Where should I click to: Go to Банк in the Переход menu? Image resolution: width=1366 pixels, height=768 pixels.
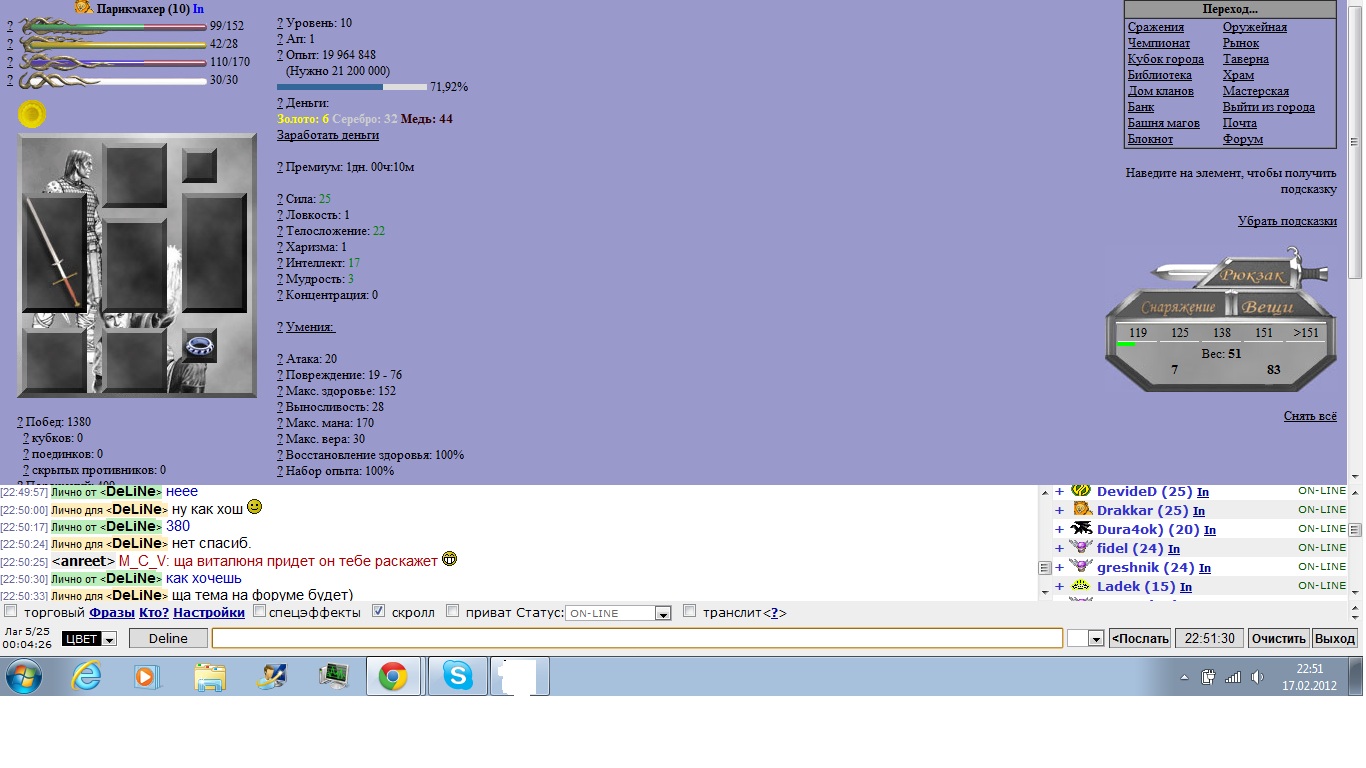tap(1141, 107)
